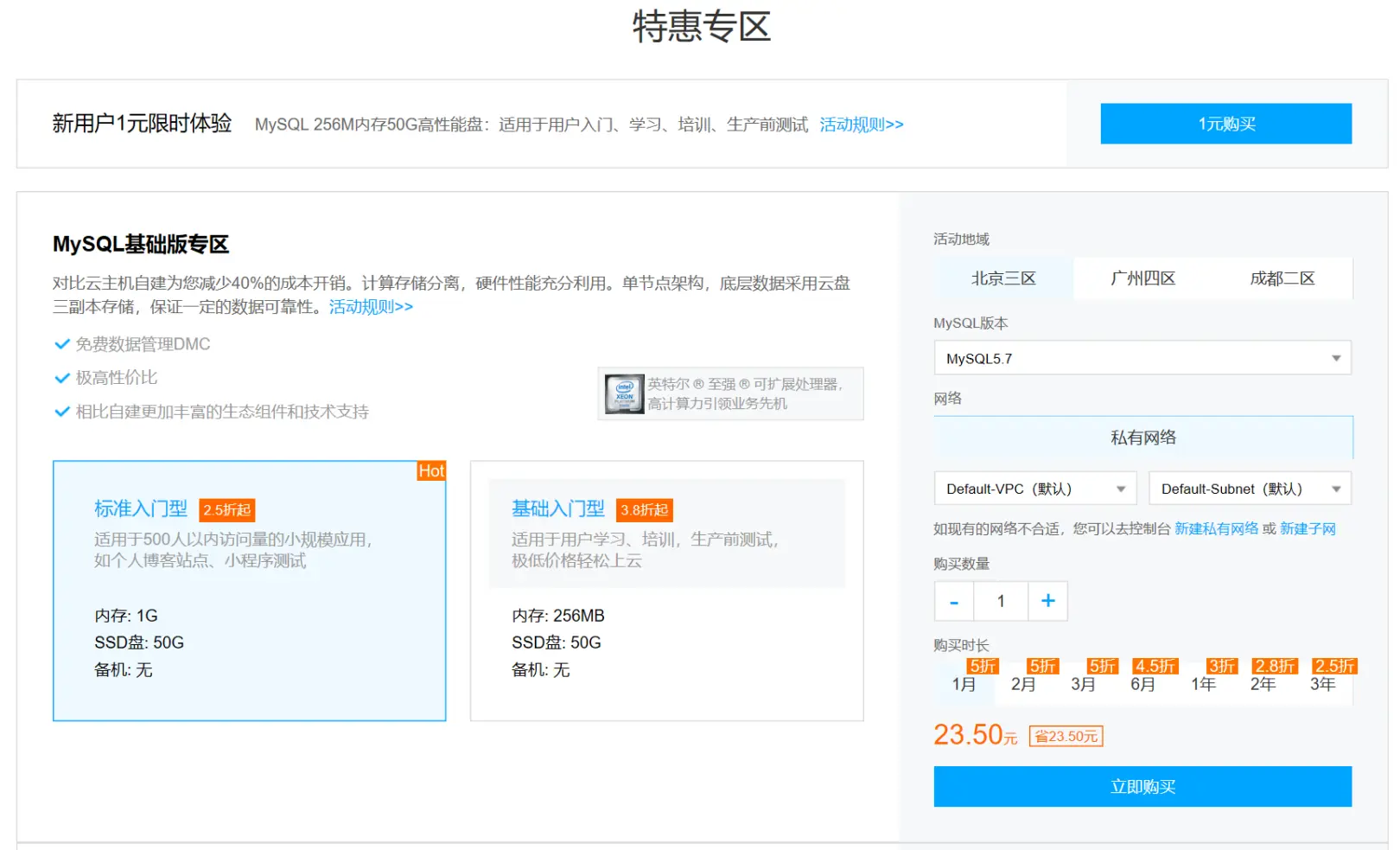
Task: Select 3月 purchase duration
Action: pos(1083,685)
